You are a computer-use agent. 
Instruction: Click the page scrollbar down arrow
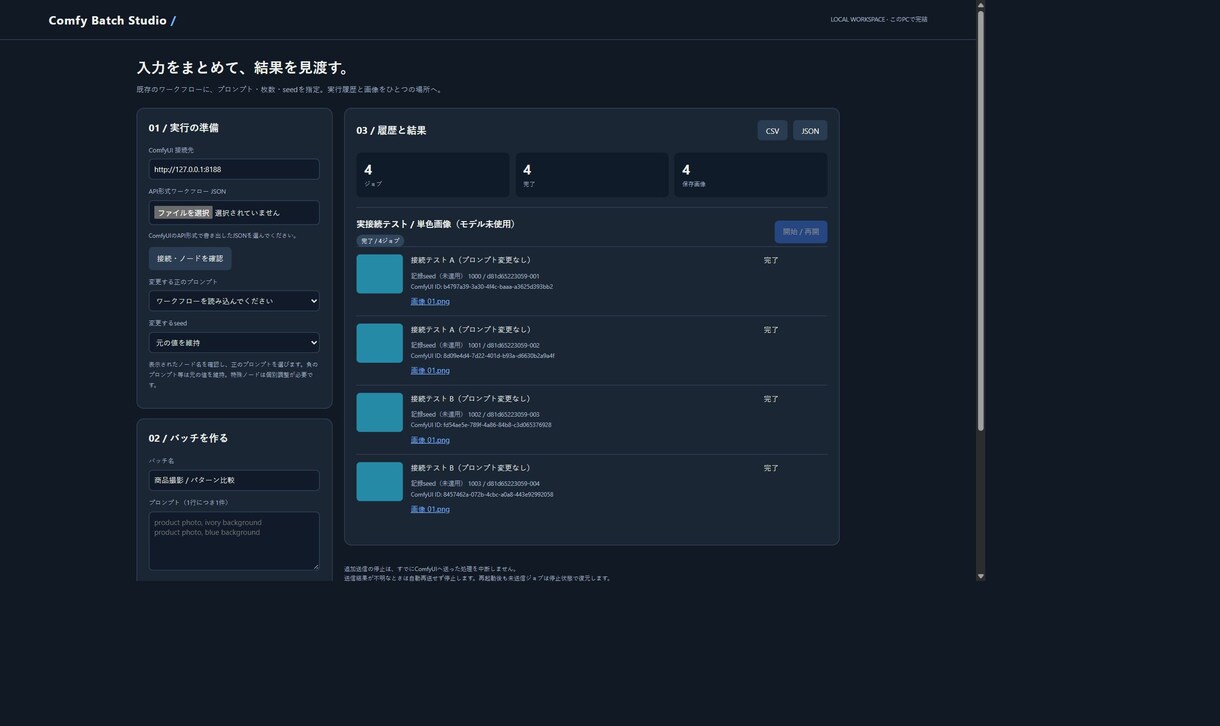coord(980,576)
